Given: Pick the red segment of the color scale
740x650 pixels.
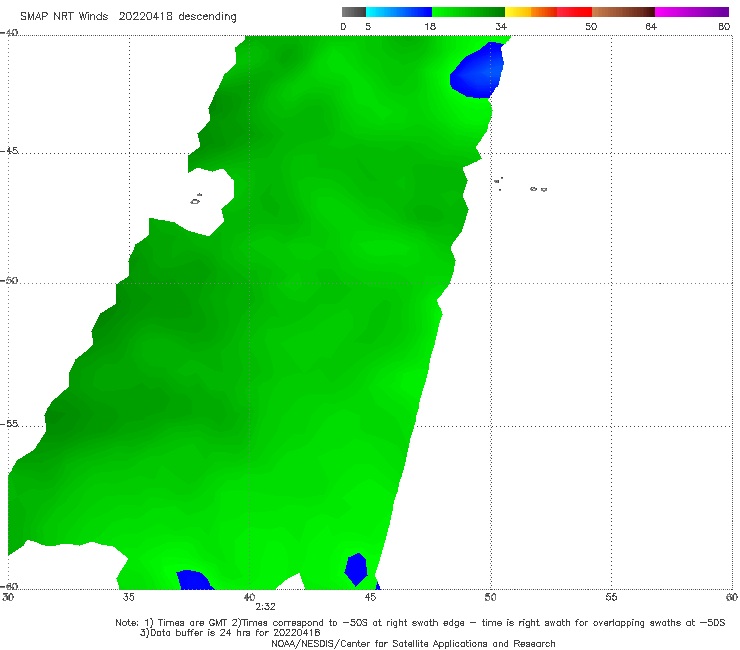Looking at the screenshot, I should pos(574,12).
